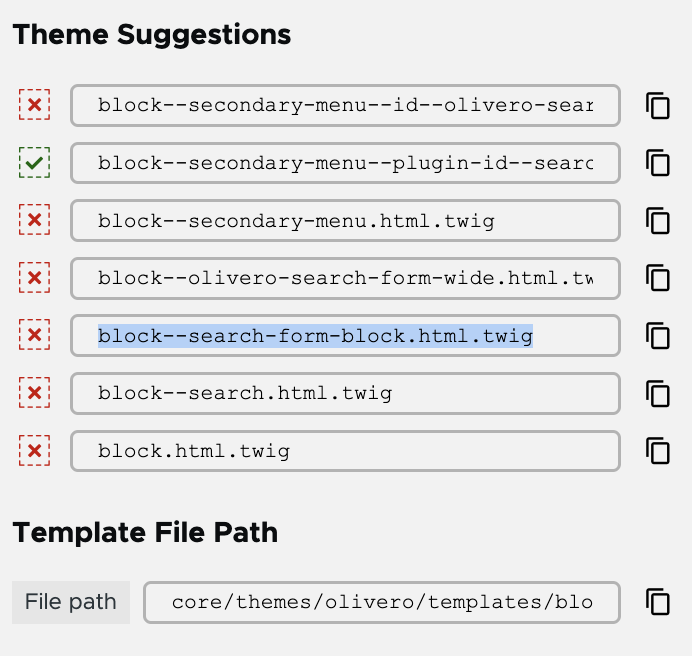Copy block--olivero-search-form-wide suggestion
The image size is (692, 656).
tap(658, 278)
